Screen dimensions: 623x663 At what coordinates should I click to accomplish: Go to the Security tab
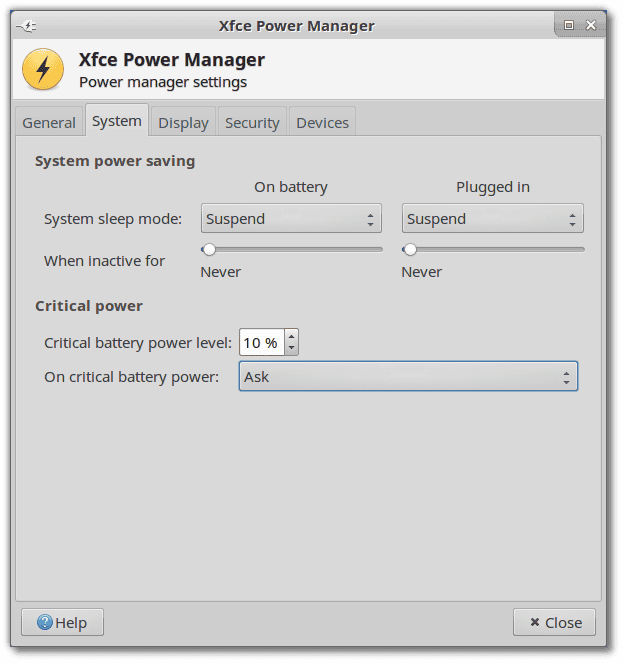coord(252,123)
